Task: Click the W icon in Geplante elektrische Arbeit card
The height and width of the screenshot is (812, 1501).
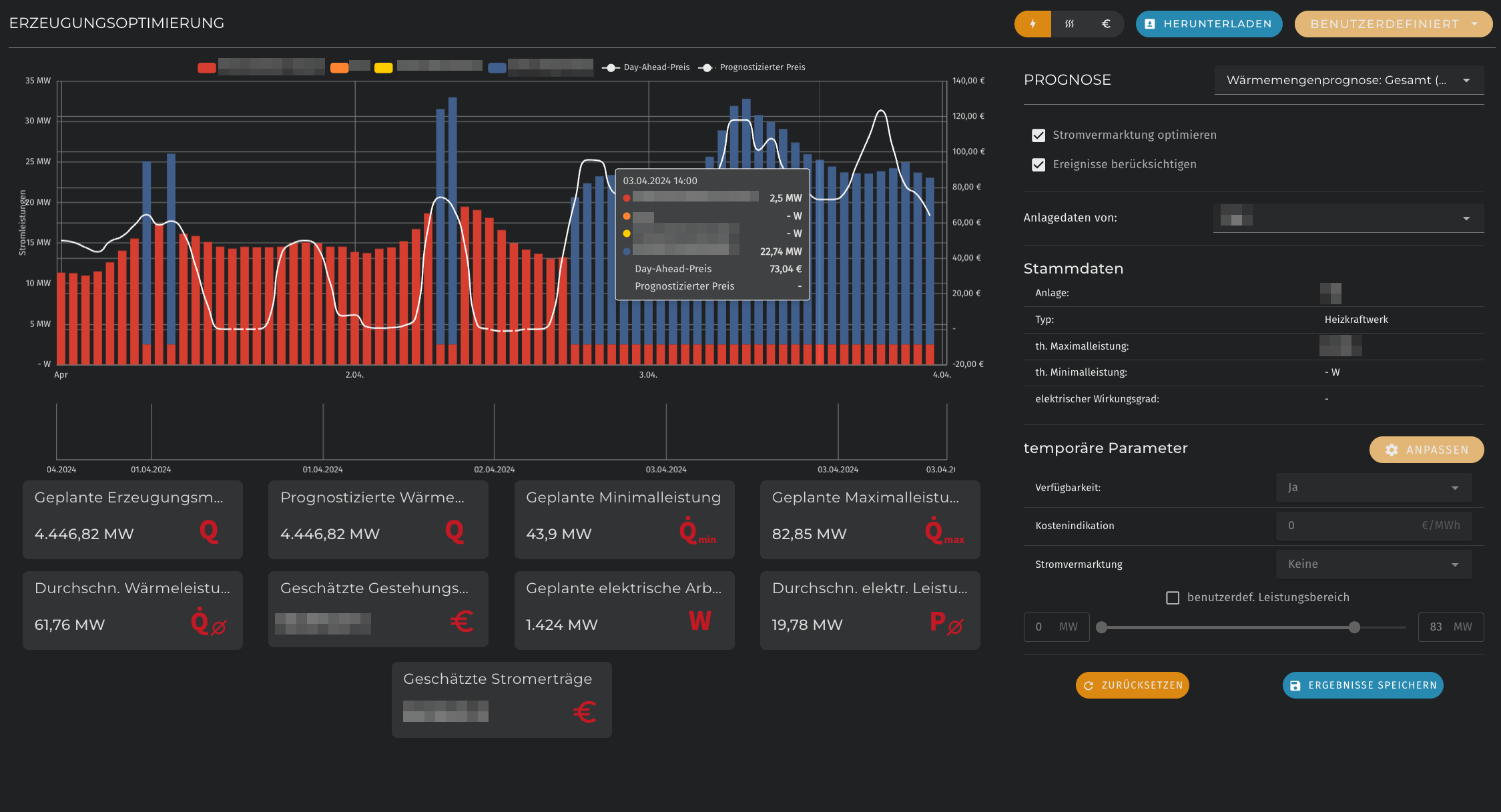Action: [699, 621]
